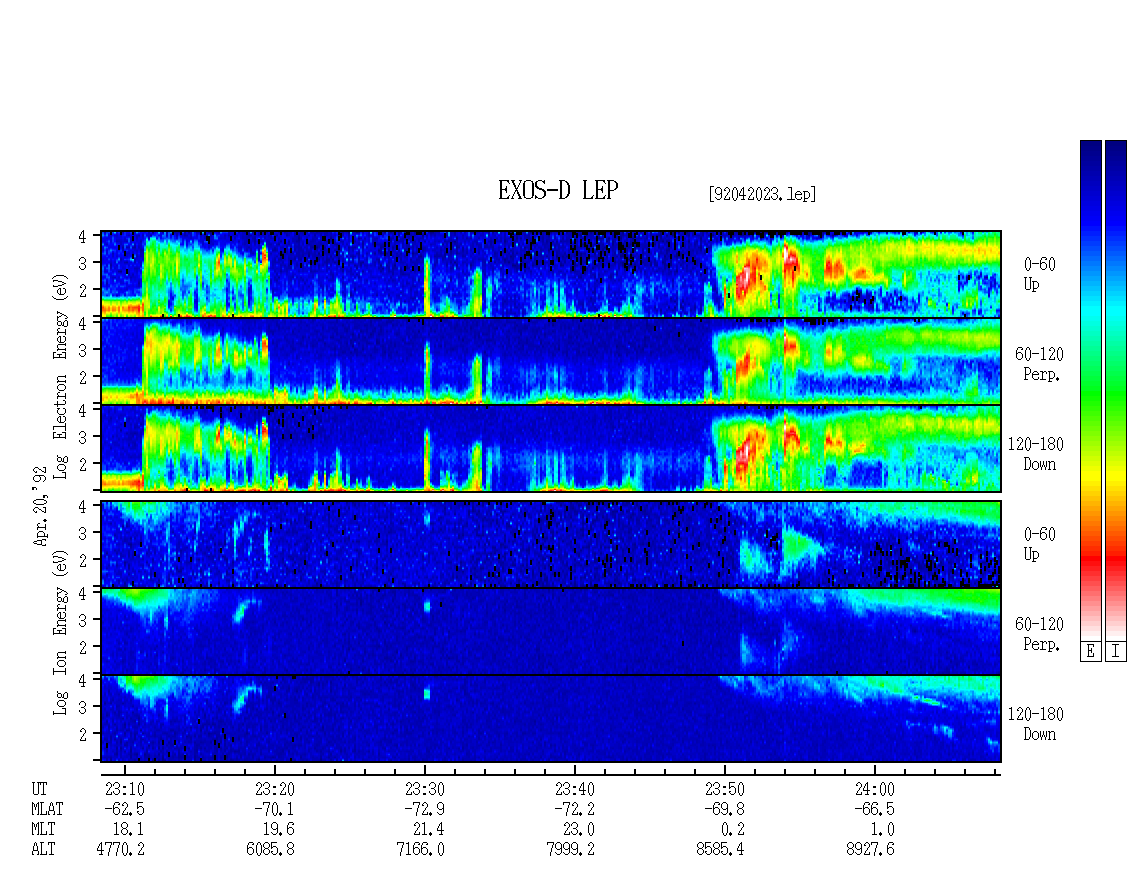Click the electron 120-180 Down pitch-angle label
Image resolution: width=1130 pixels, height=875 pixels.
coord(1036,454)
